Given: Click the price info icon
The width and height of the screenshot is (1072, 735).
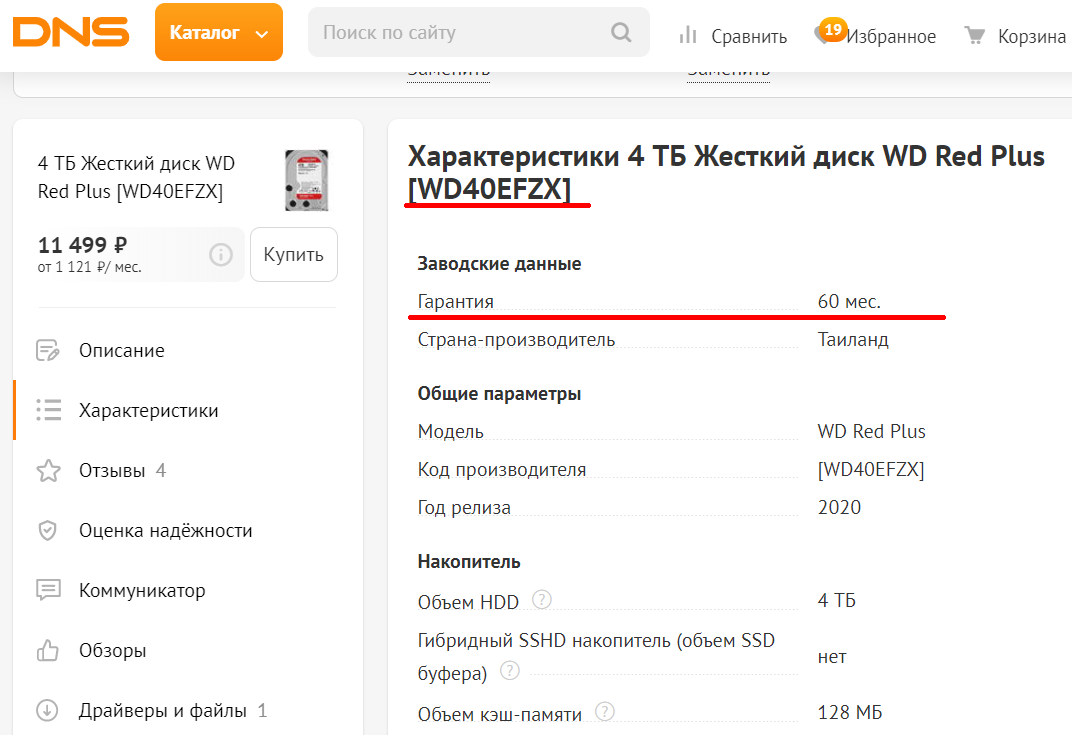Looking at the screenshot, I should [221, 255].
